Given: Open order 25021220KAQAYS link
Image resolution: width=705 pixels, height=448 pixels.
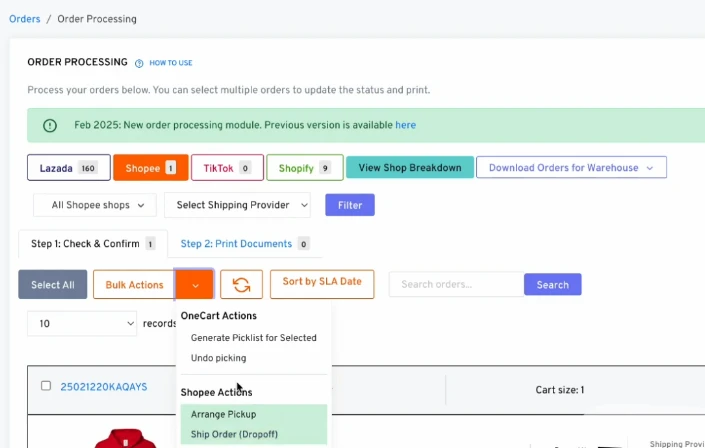Looking at the screenshot, I should [104, 387].
